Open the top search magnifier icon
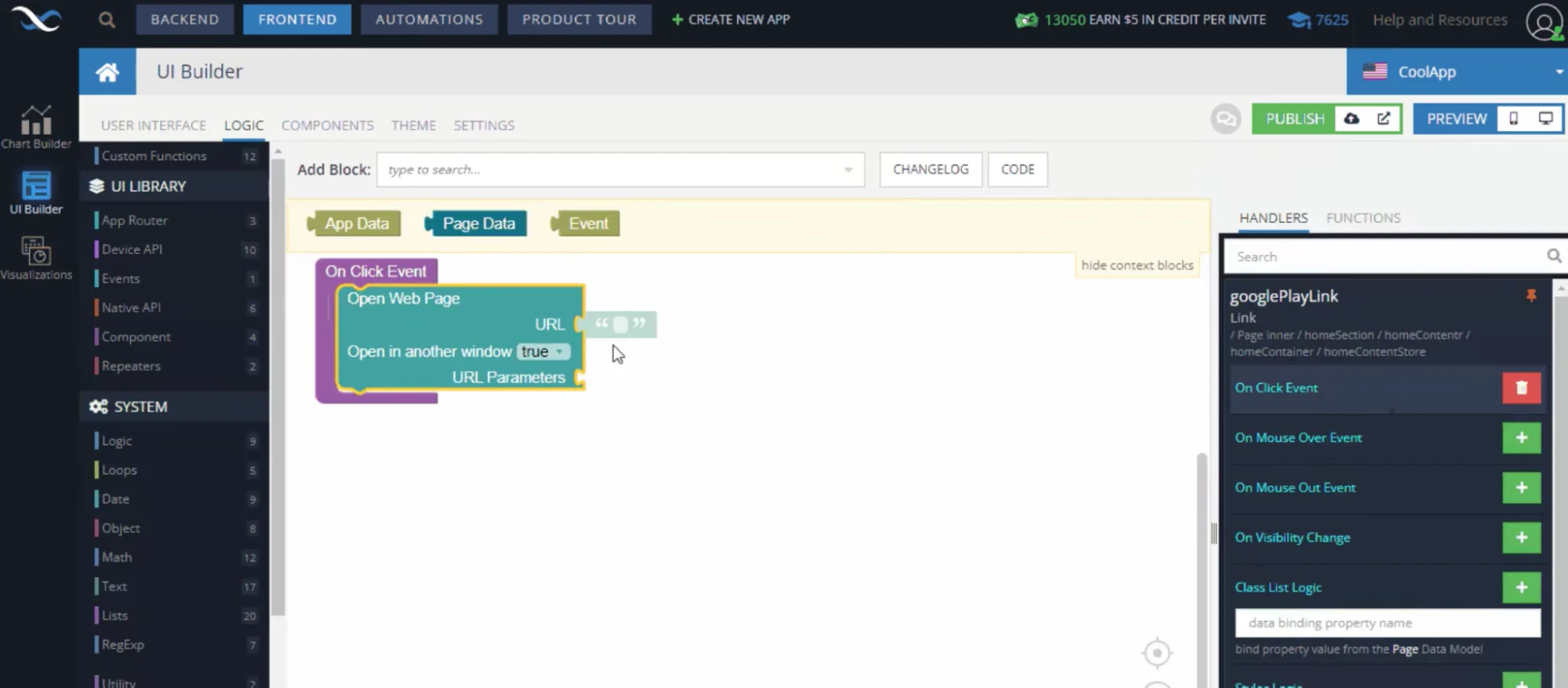This screenshot has height=688, width=1568. click(x=107, y=20)
